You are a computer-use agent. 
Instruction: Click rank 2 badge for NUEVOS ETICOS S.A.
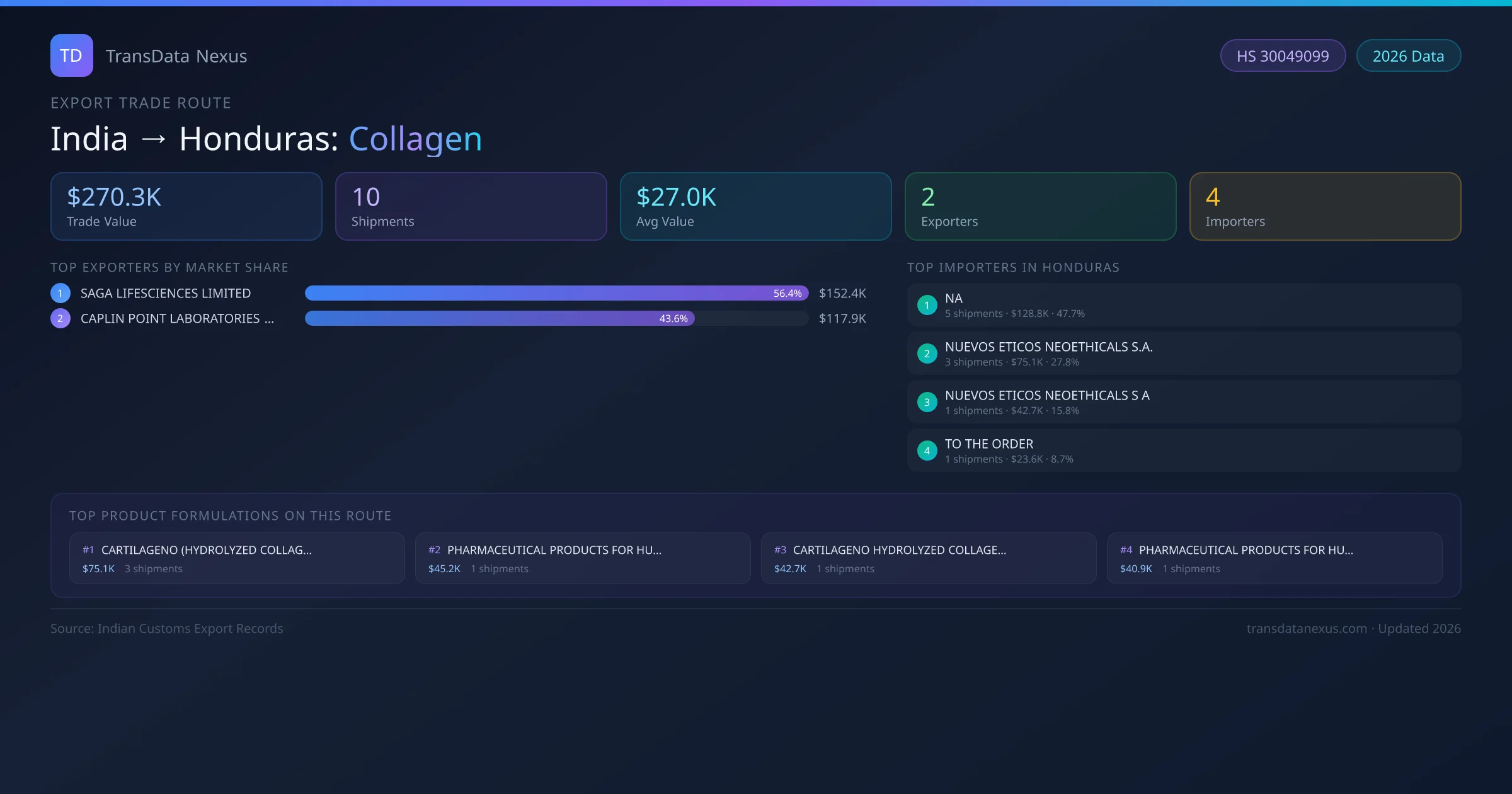(x=927, y=354)
